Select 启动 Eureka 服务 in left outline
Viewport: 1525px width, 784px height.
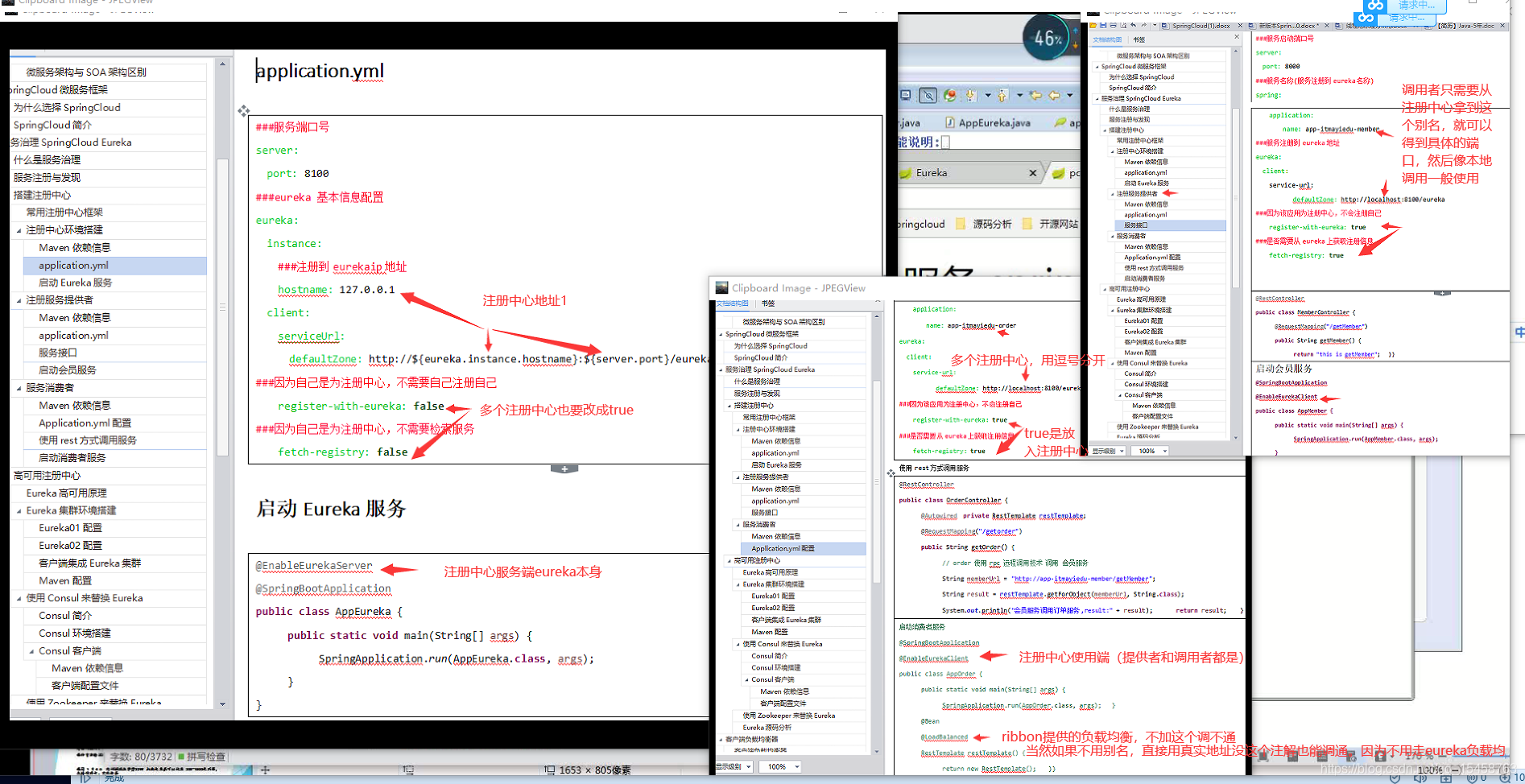(x=75, y=283)
